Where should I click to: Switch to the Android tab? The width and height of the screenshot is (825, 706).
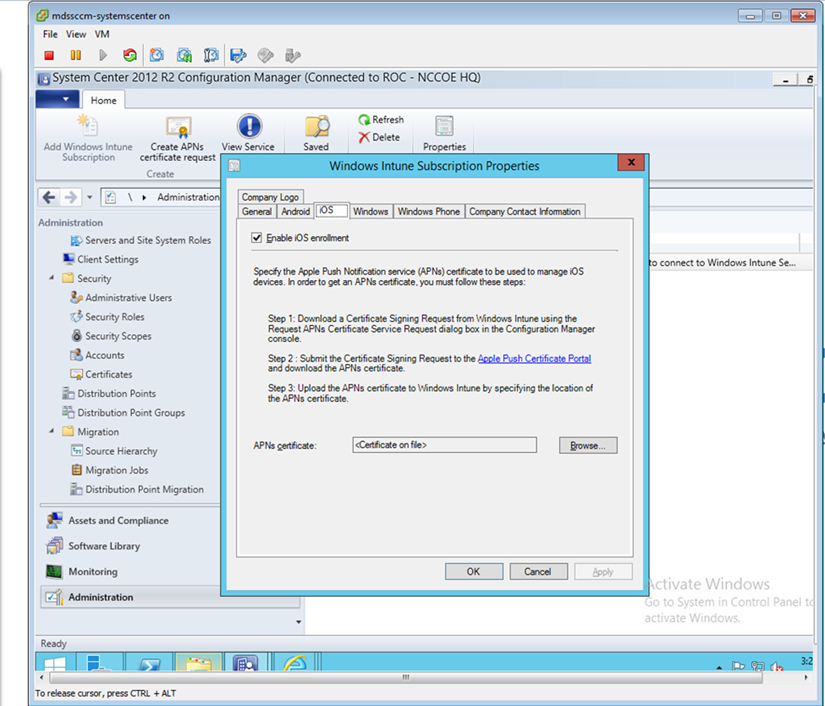[x=296, y=211]
